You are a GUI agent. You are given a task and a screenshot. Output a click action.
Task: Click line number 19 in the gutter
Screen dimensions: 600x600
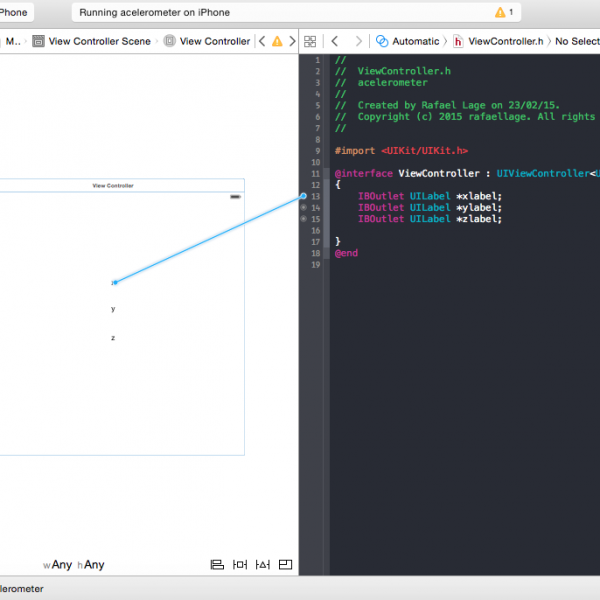point(316,265)
